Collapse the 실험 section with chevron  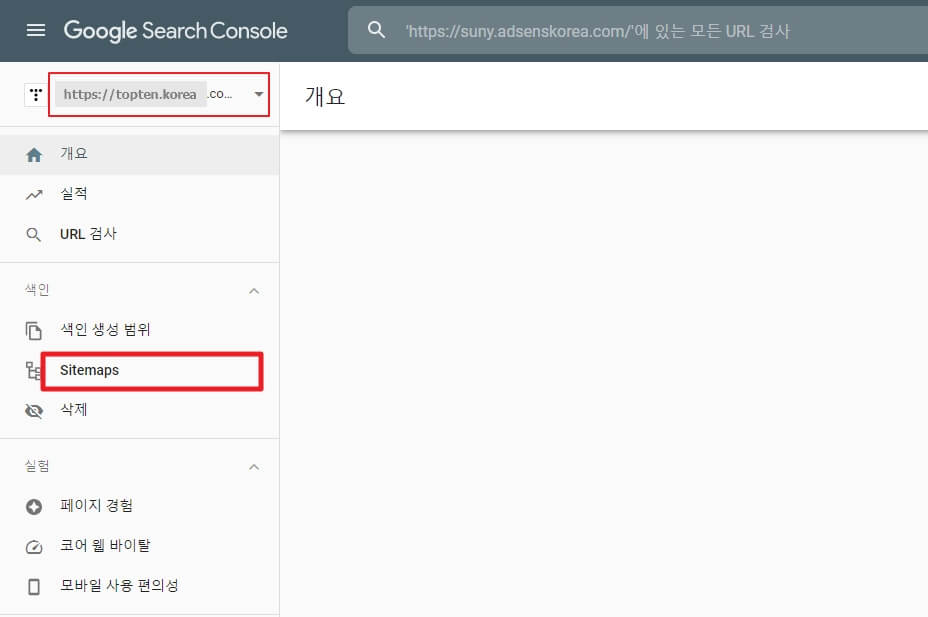pyautogui.click(x=254, y=467)
